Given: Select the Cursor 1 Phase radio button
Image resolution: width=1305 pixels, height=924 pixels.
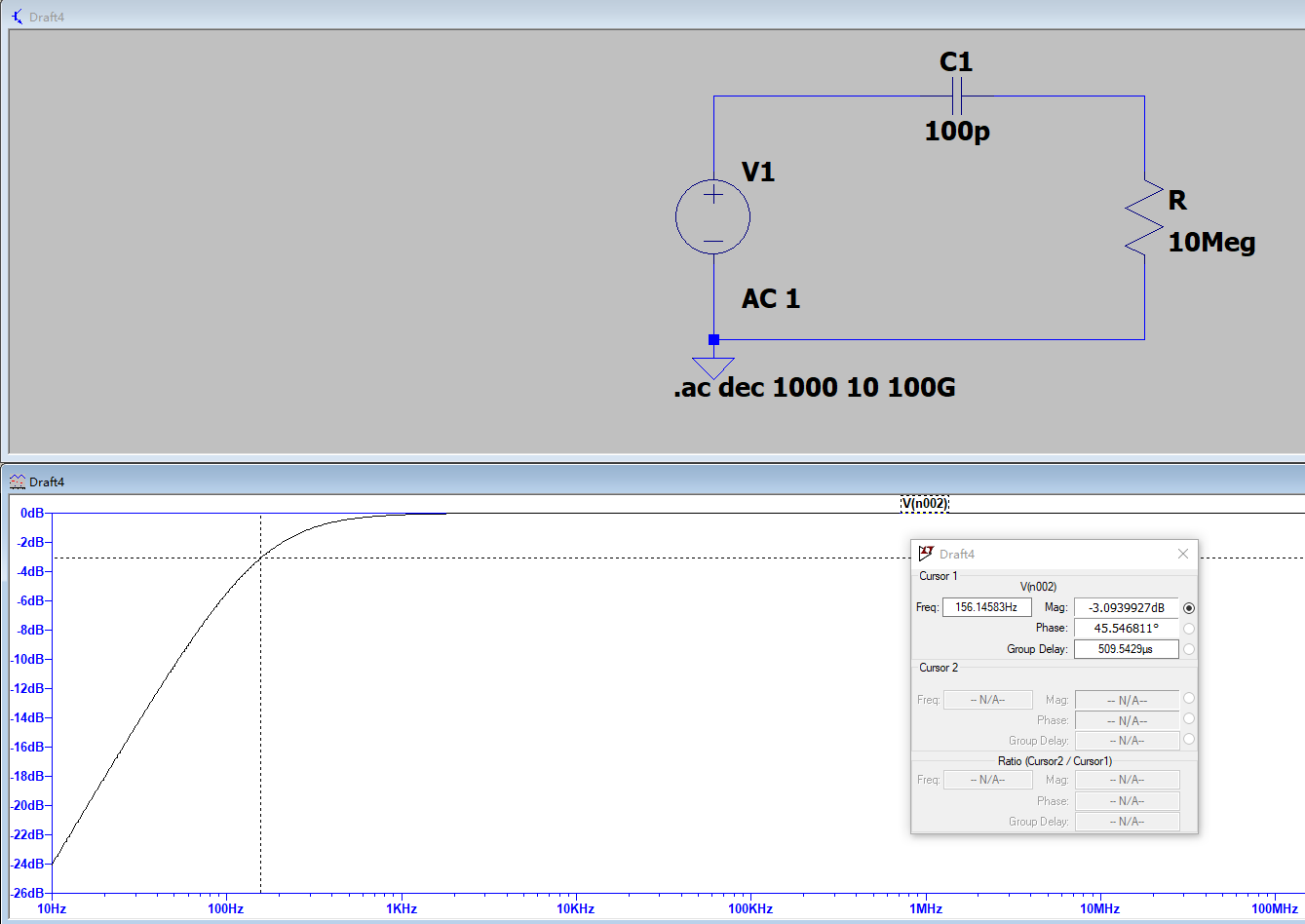Looking at the screenshot, I should pos(1189,629).
